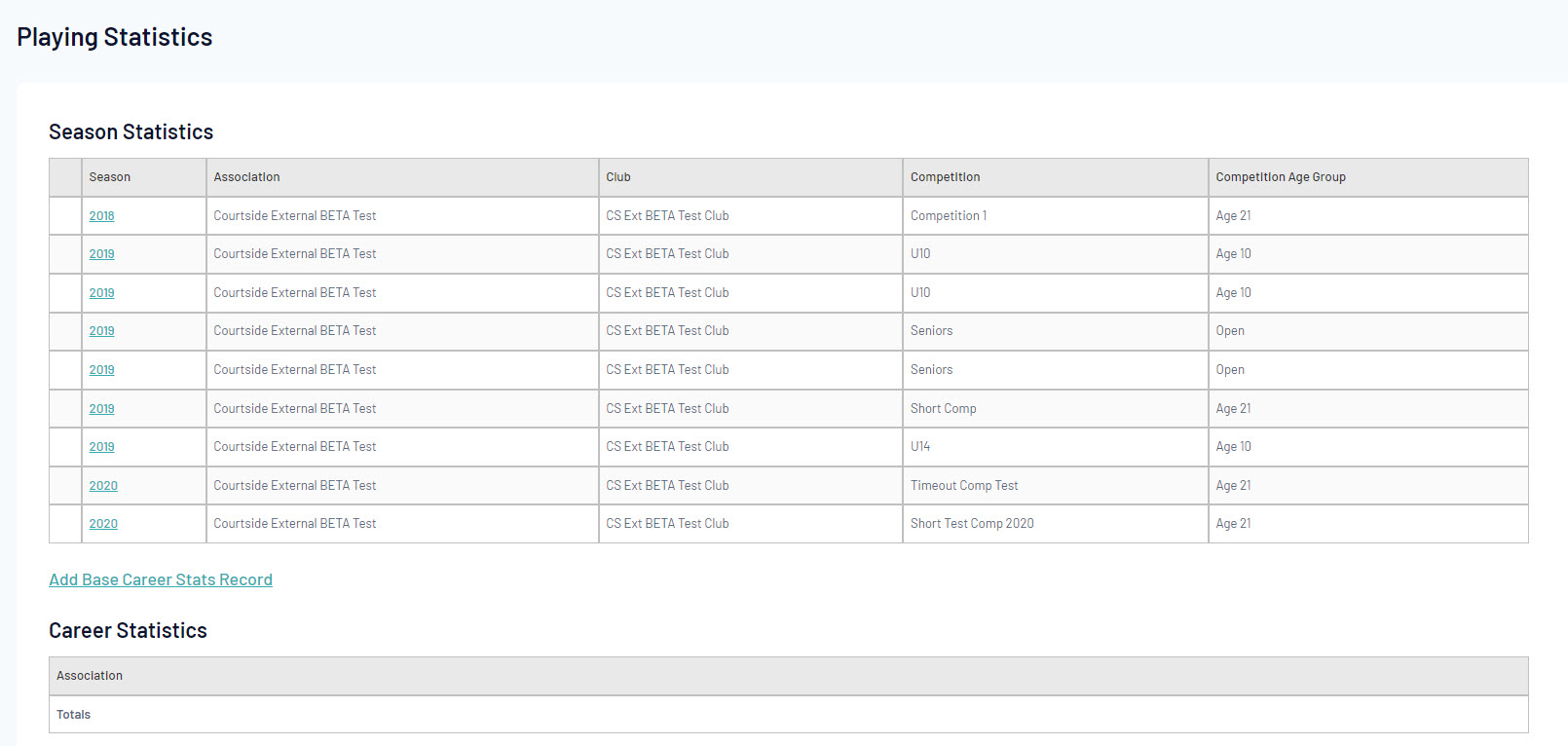The image size is (1568, 746).
Task: Open the 2019 link in Short Comp row
Action: pyautogui.click(x=101, y=409)
